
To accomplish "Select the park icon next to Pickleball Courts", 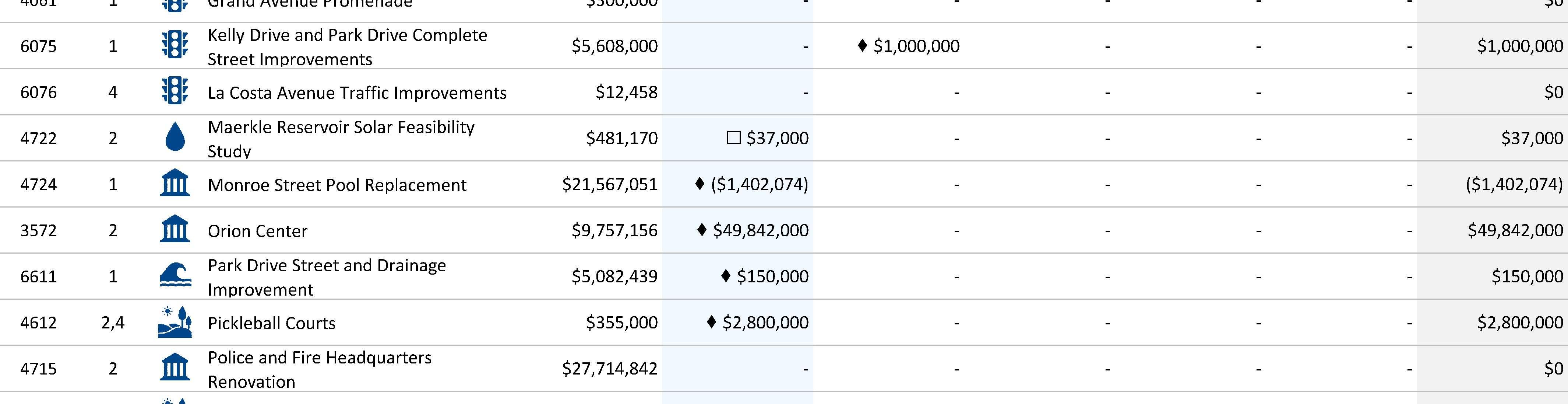I will point(175,322).
